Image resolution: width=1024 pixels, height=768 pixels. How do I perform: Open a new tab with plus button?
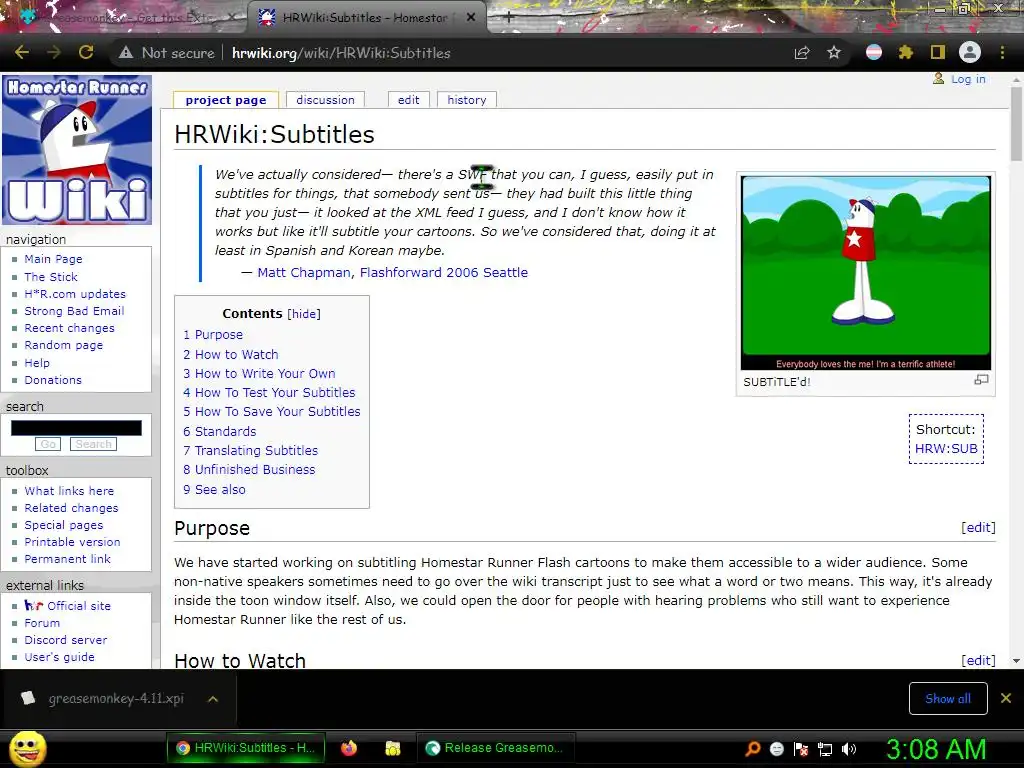tap(509, 18)
